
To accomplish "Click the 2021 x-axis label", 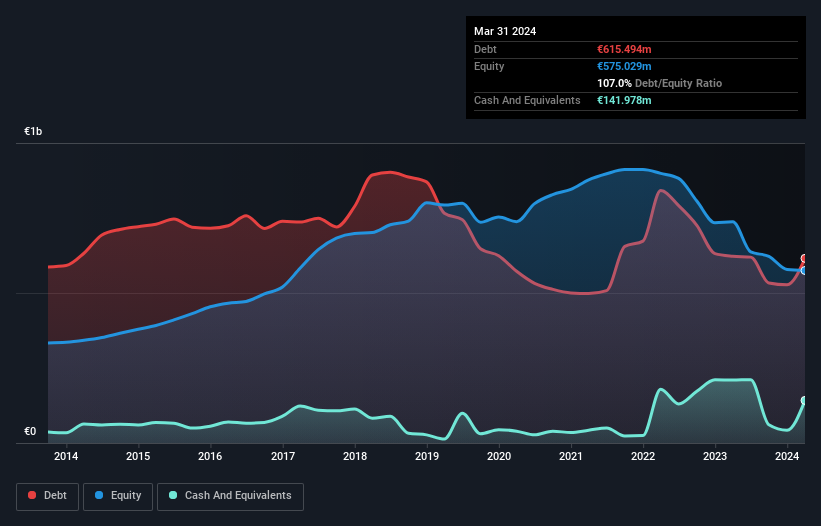I will tap(571, 456).
